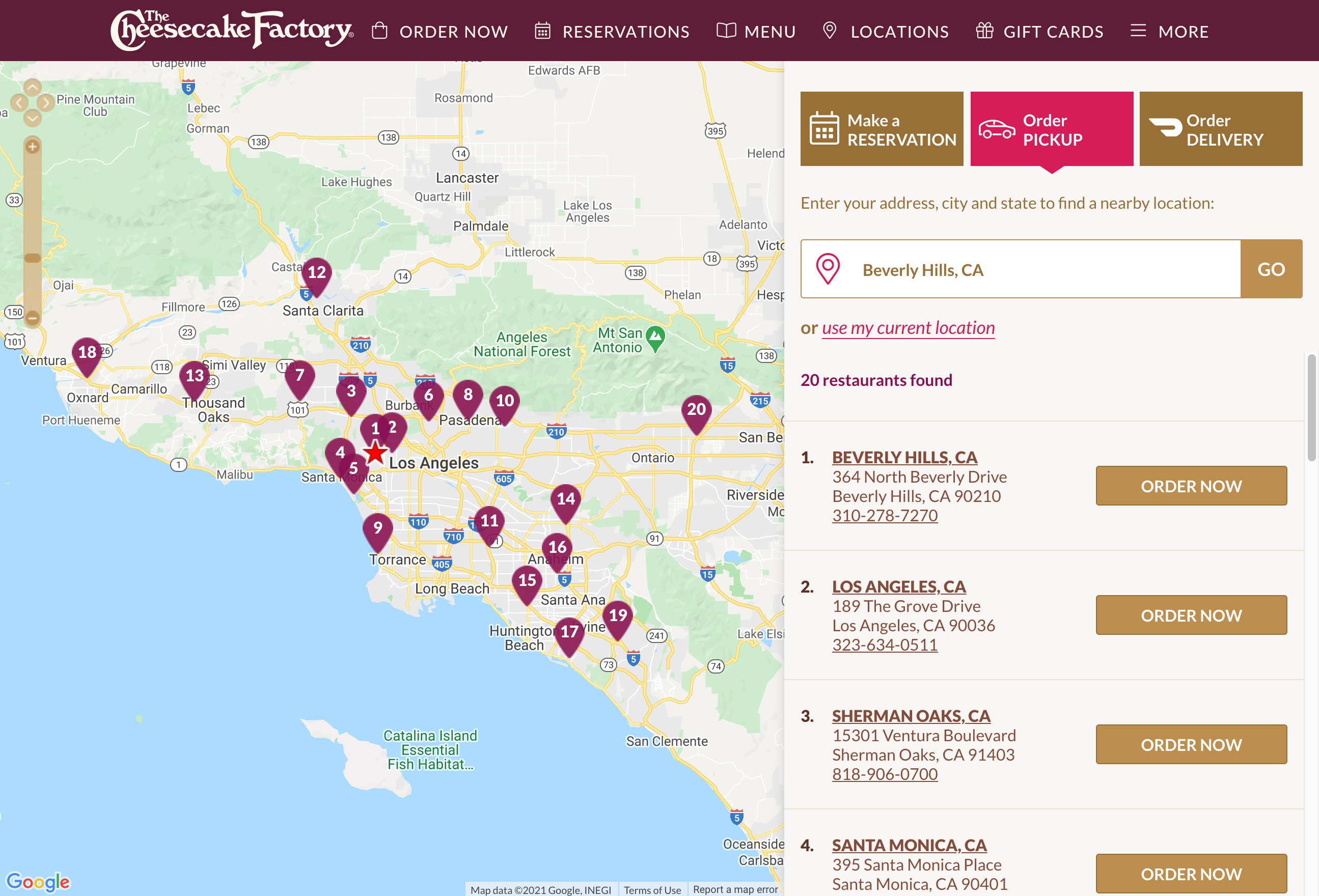Order now from Los Angeles Grove location
1319x896 pixels.
[1191, 615]
